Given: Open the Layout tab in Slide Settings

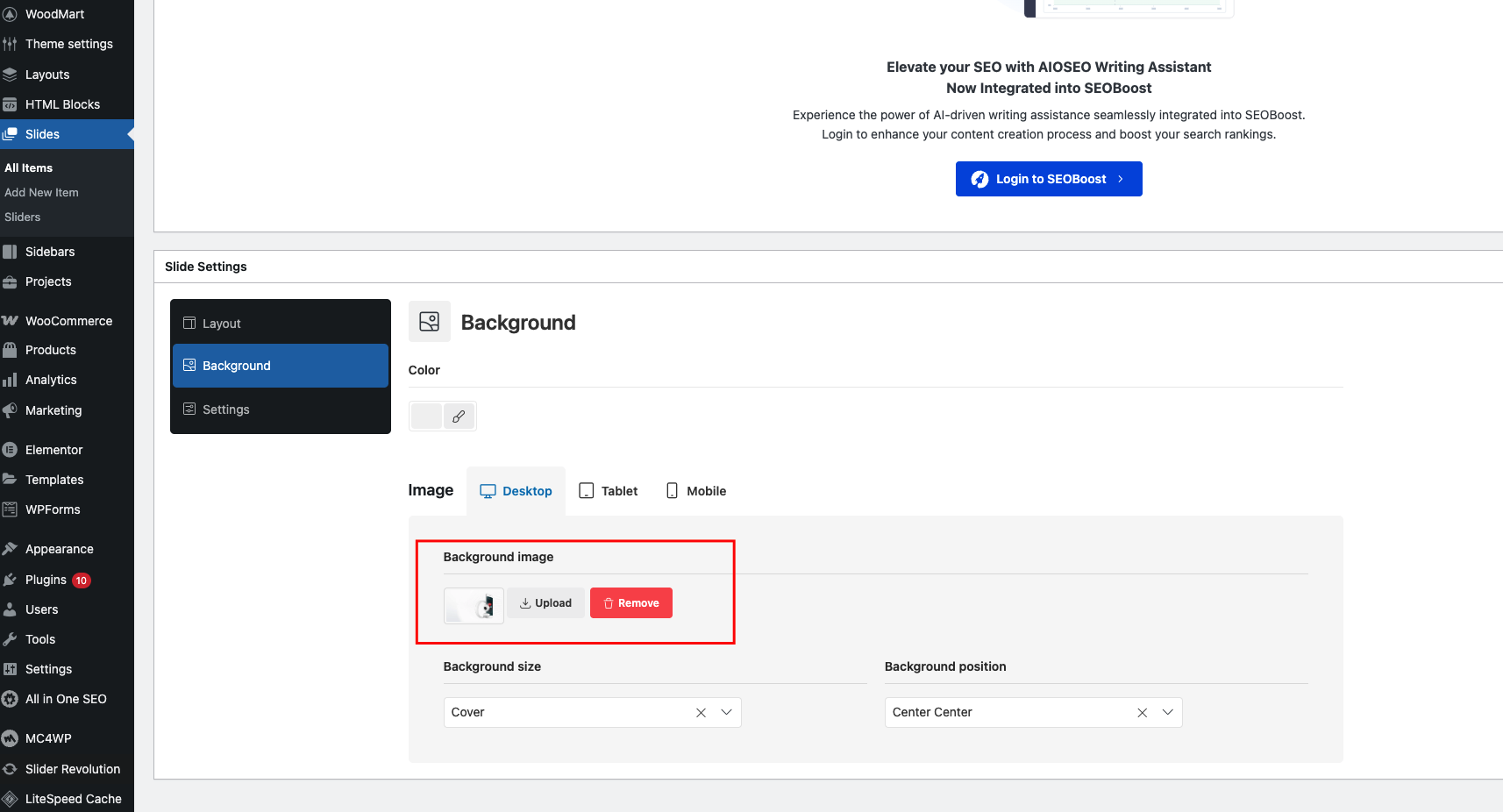Looking at the screenshot, I should [x=281, y=324].
